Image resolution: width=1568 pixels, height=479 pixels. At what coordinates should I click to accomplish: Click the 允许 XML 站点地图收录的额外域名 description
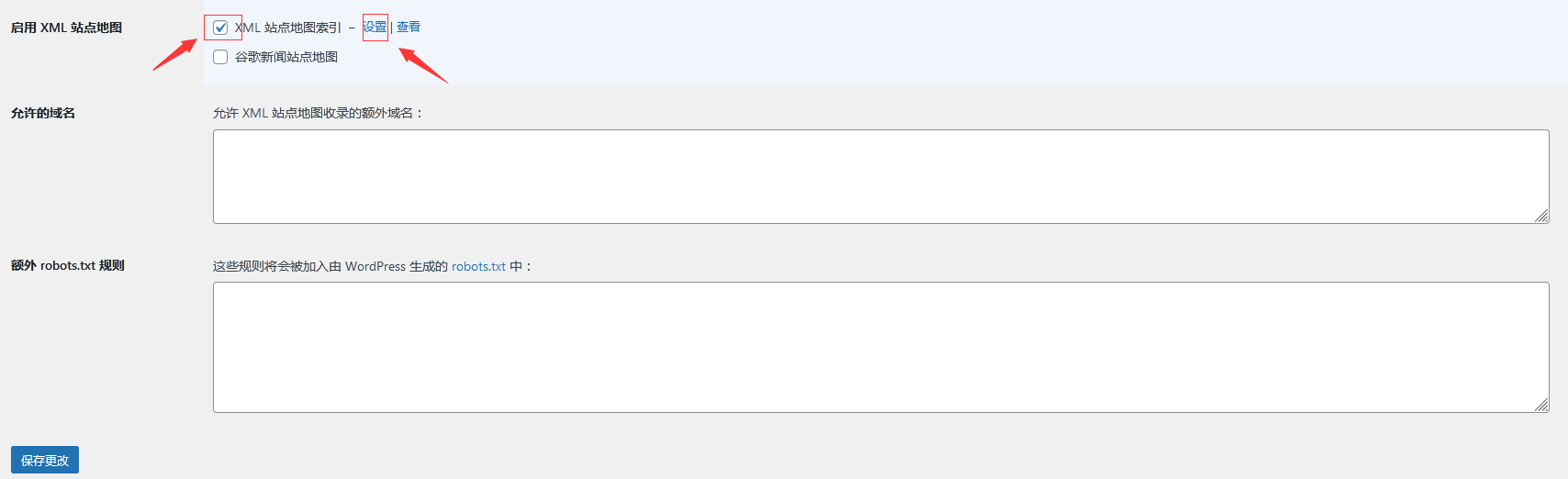point(319,113)
